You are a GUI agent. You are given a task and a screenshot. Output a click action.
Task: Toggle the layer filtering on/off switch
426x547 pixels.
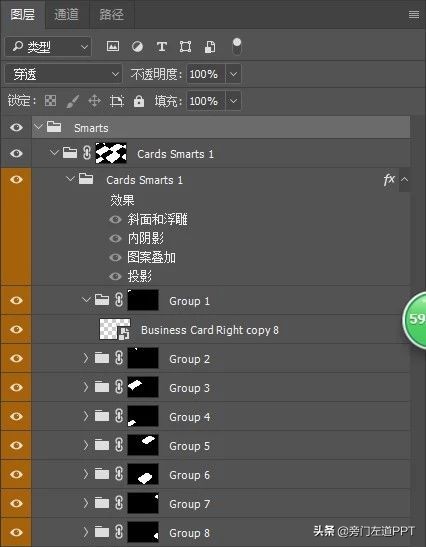(237, 46)
